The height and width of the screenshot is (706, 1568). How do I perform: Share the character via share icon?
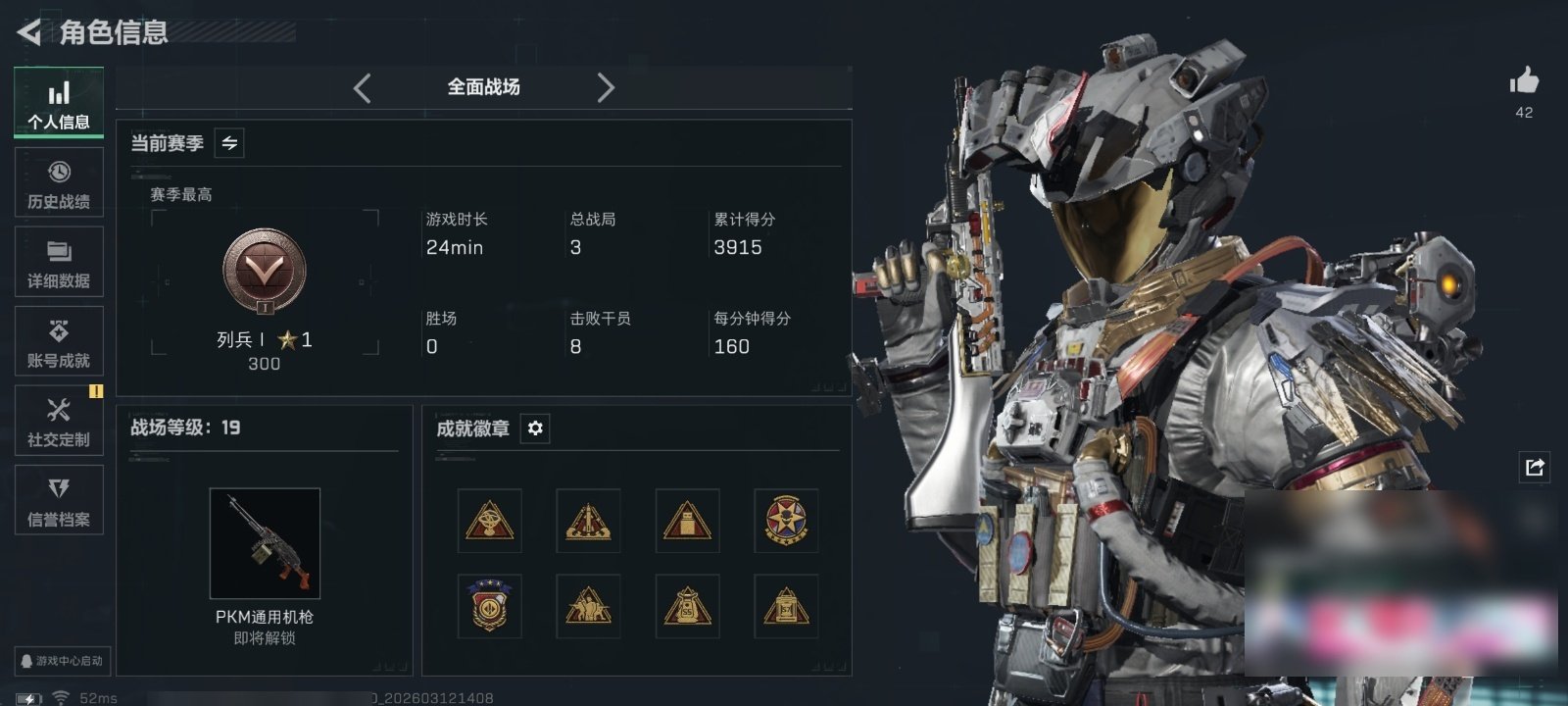coord(1535,467)
